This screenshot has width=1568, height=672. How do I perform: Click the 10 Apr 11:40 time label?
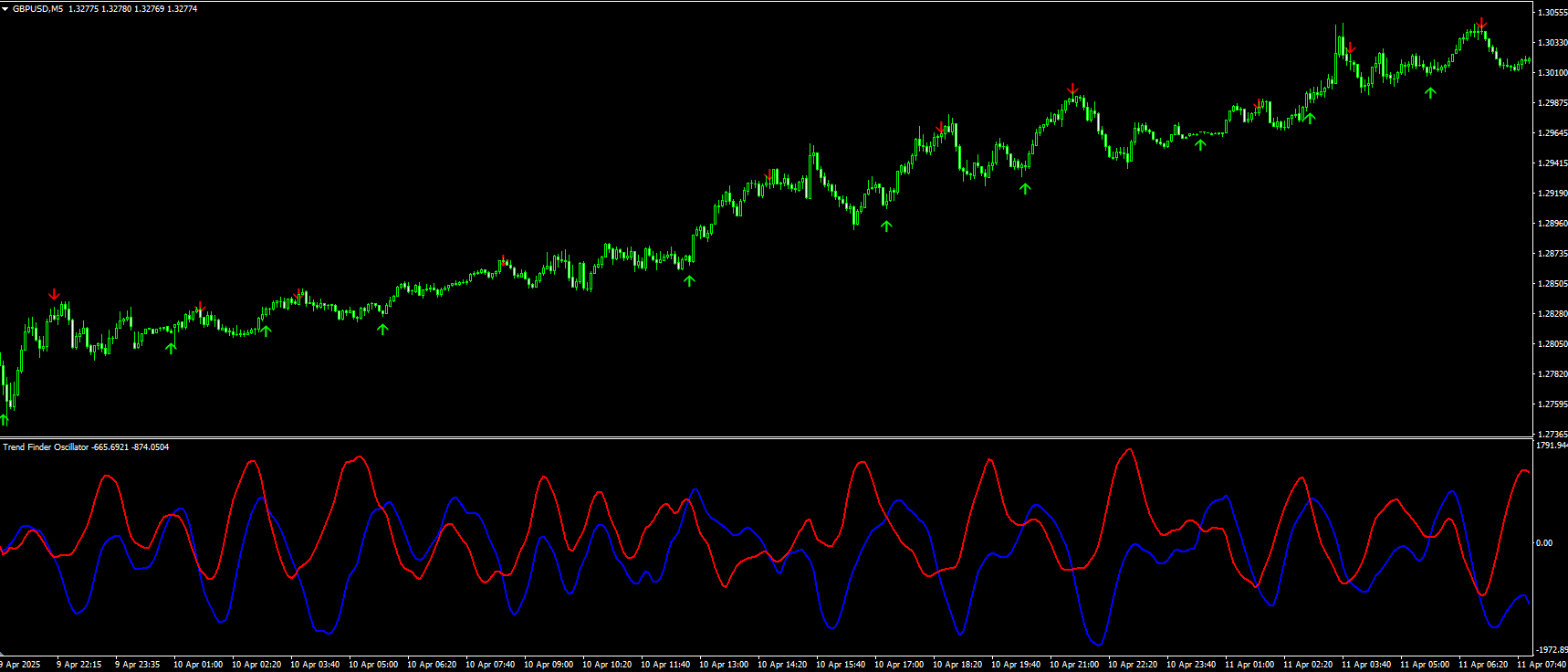pos(665,665)
